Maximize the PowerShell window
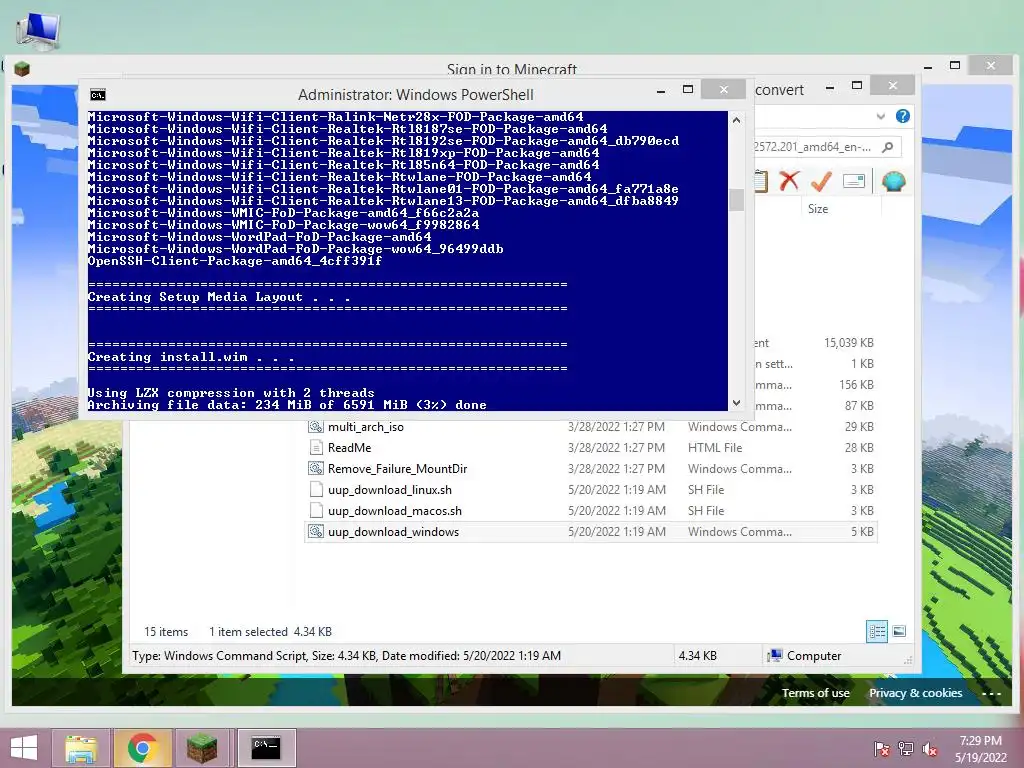The height and width of the screenshot is (768, 1024). tap(688, 89)
